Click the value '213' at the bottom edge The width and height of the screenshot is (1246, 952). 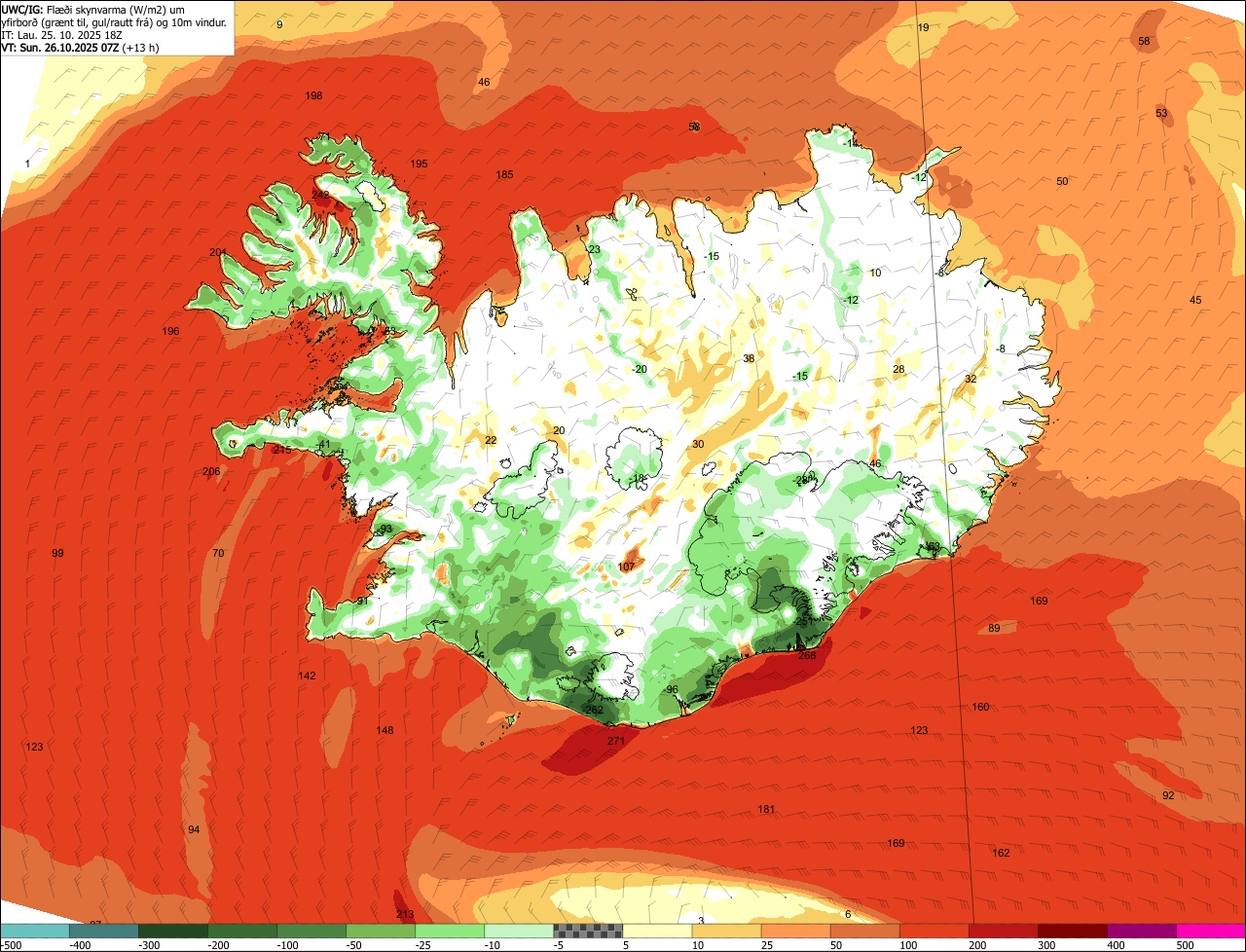405,914
